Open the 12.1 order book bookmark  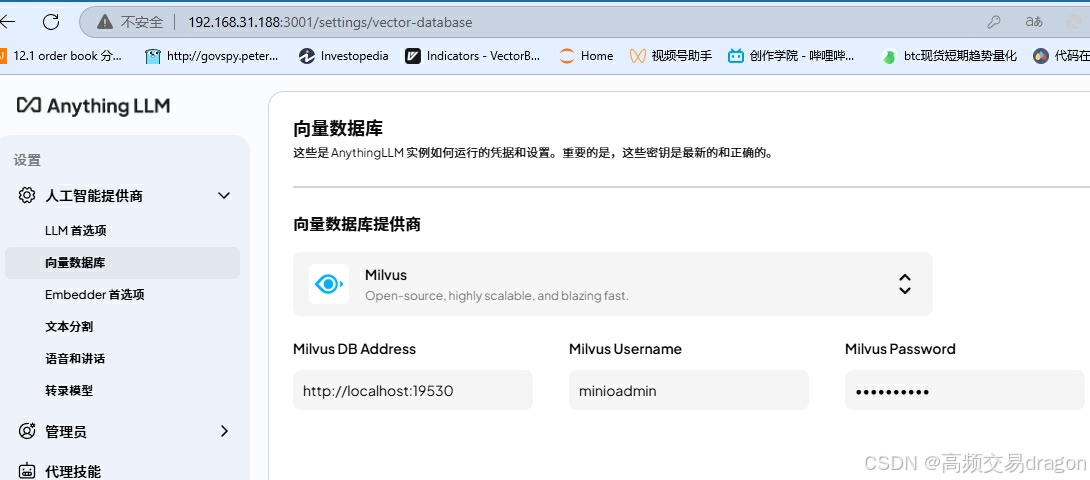61,56
